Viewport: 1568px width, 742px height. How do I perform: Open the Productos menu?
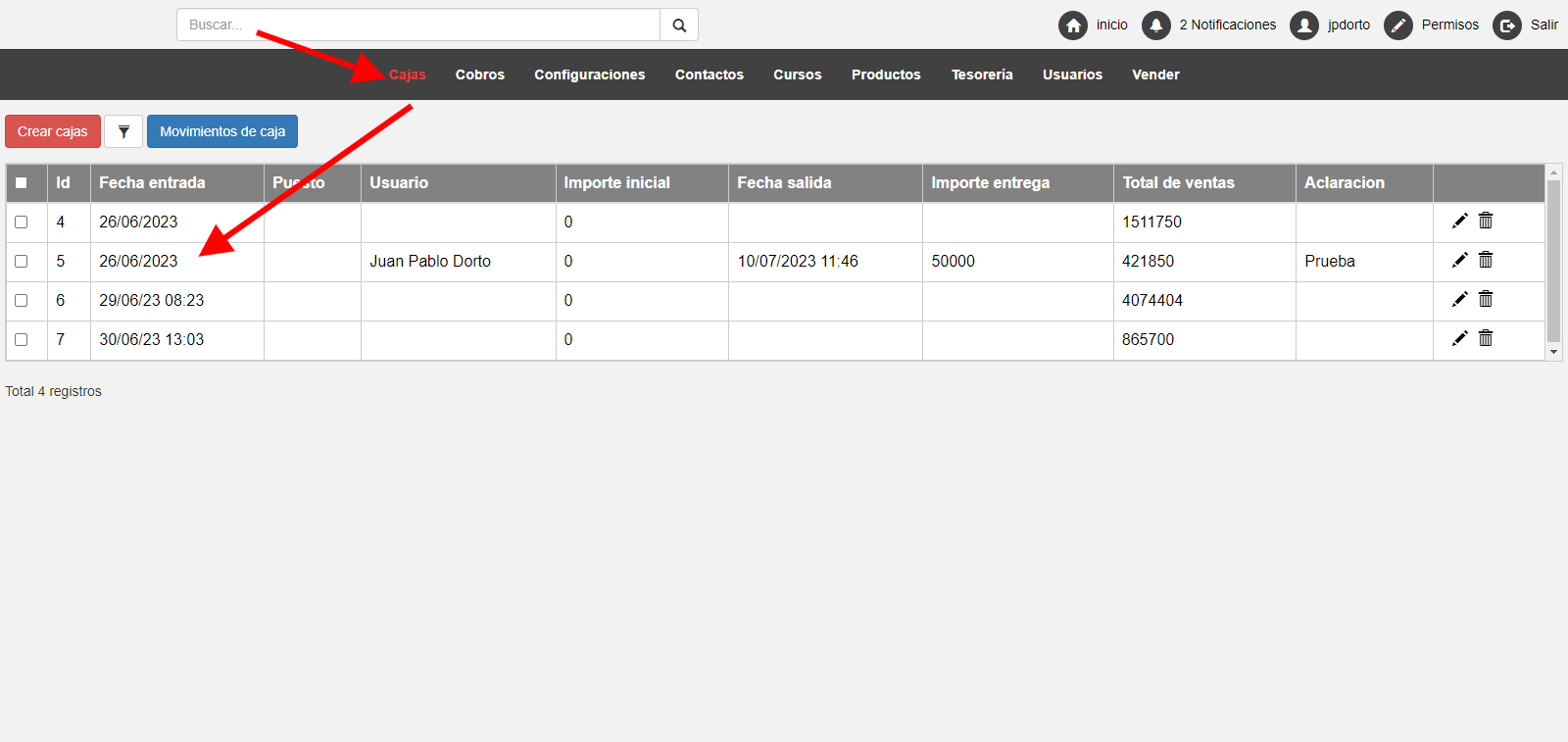tap(886, 74)
